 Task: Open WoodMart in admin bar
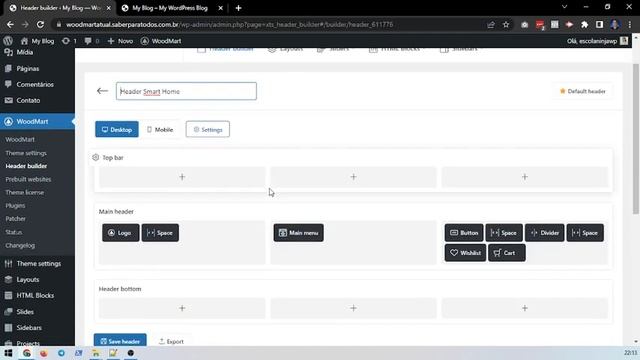tap(161, 41)
